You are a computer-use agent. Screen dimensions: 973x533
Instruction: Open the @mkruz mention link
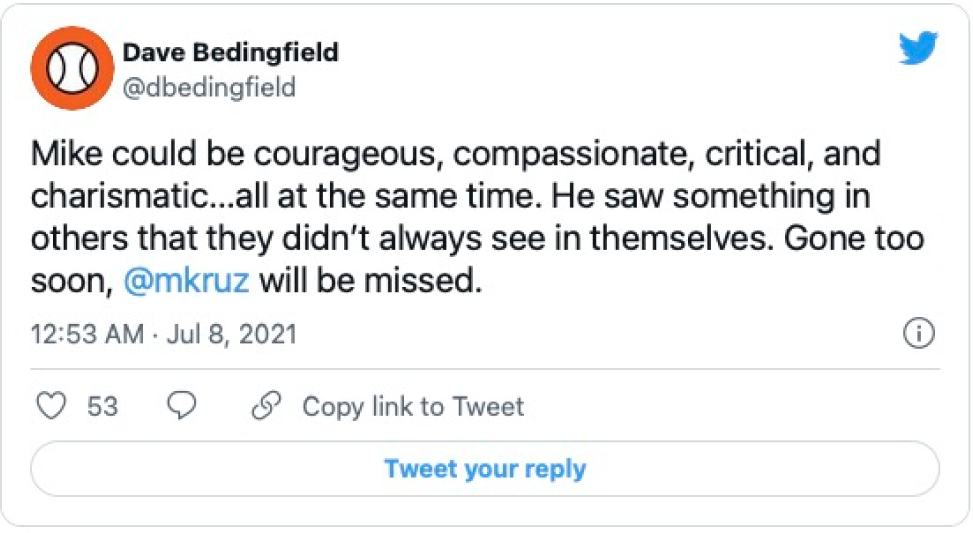point(186,281)
